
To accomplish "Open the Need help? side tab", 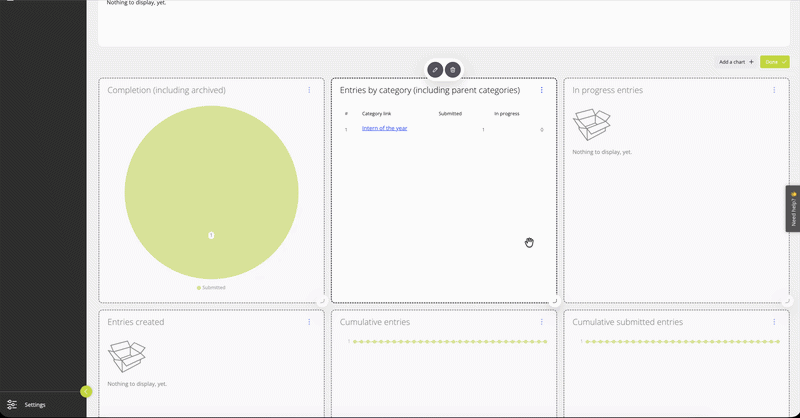I will tap(793, 209).
